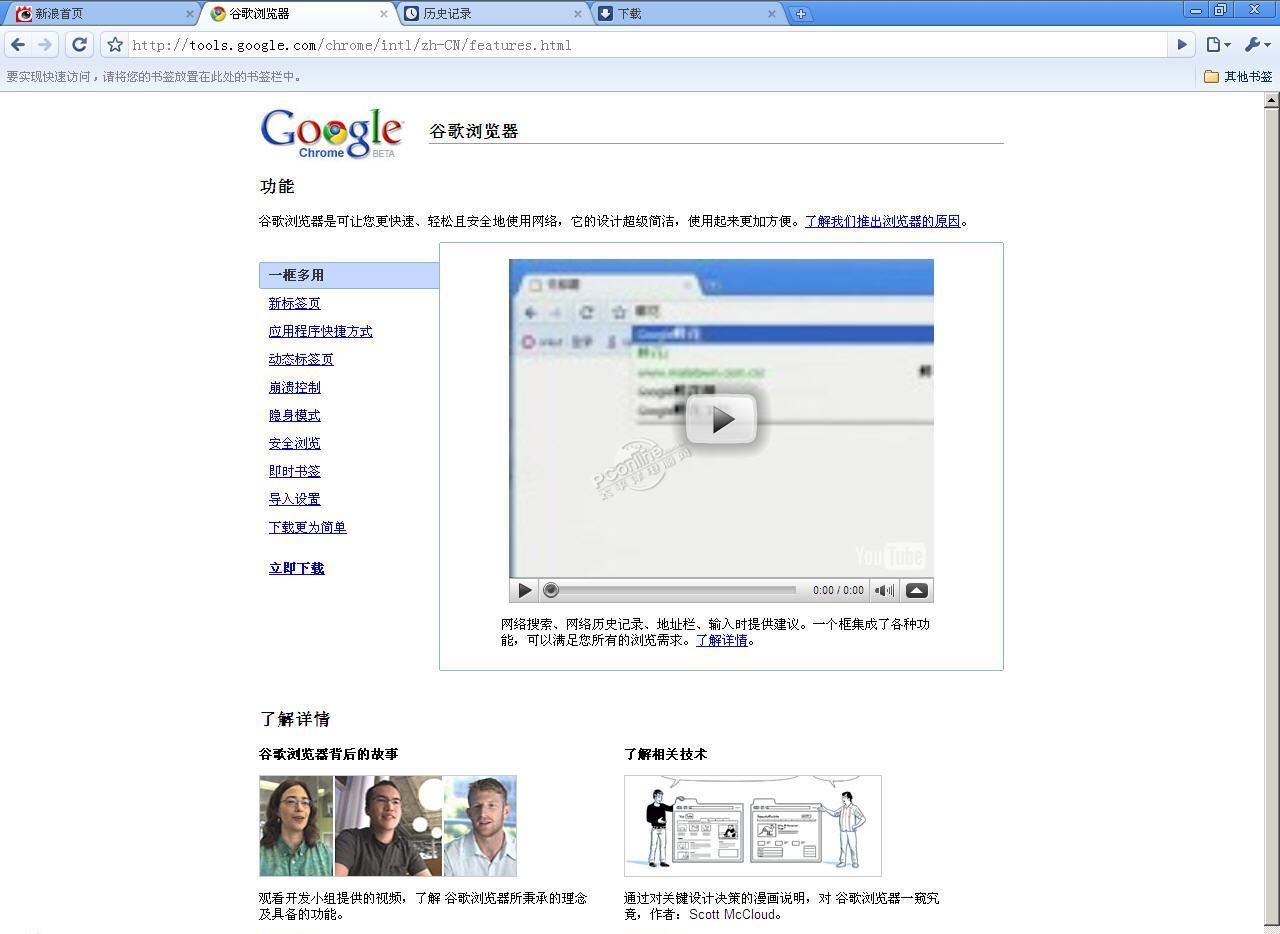Click the Go arrow beside the address bar
Screen dimensions: 1280x934
[x=1182, y=44]
